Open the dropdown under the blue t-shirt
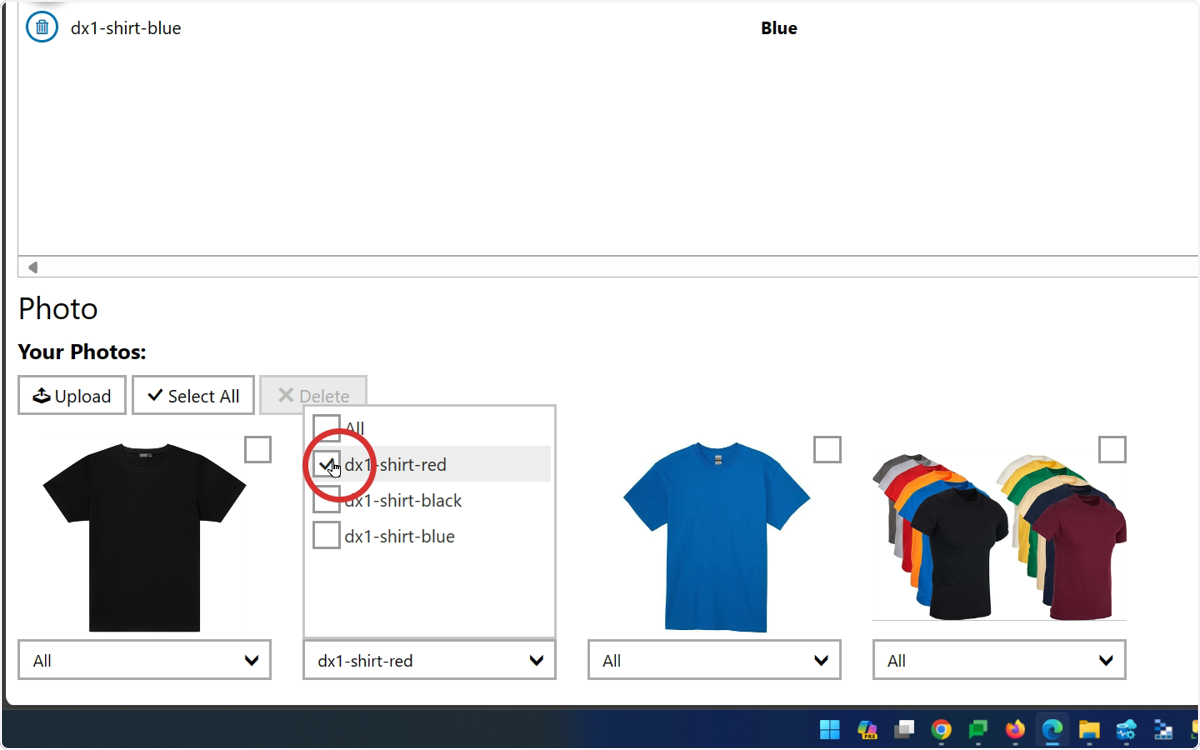This screenshot has width=1200, height=750. [714, 660]
